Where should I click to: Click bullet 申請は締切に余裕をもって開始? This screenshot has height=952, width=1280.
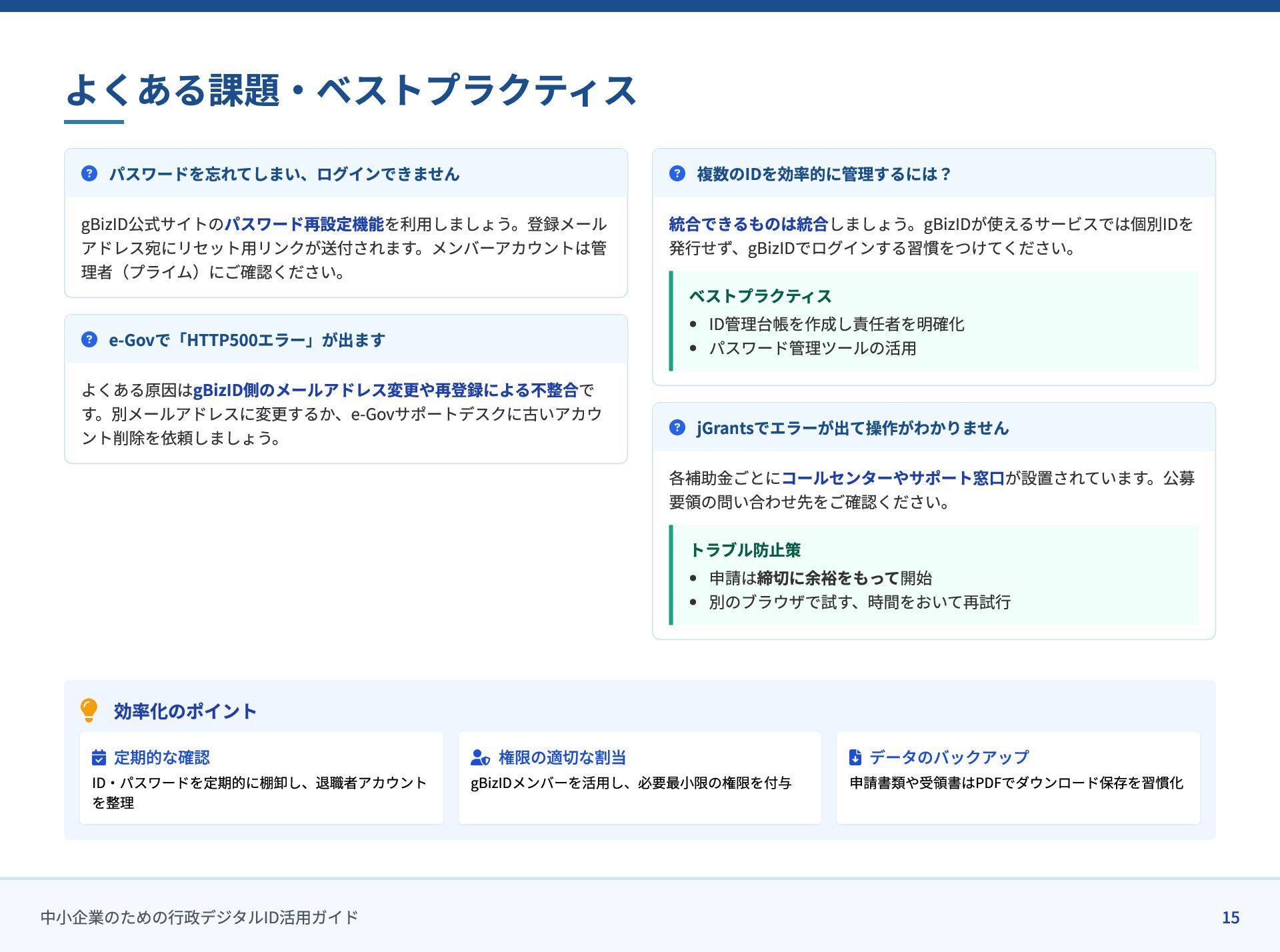click(821, 578)
